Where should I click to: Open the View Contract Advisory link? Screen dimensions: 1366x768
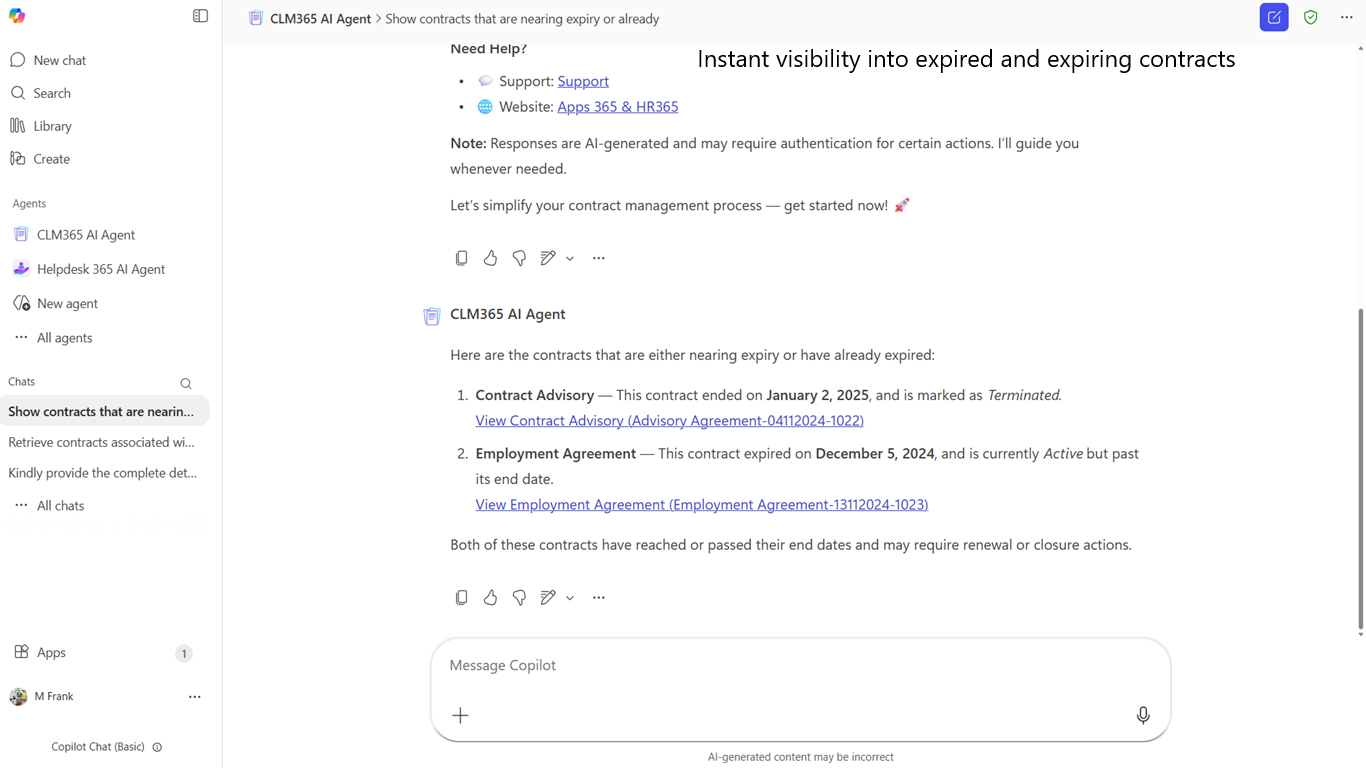click(x=669, y=421)
